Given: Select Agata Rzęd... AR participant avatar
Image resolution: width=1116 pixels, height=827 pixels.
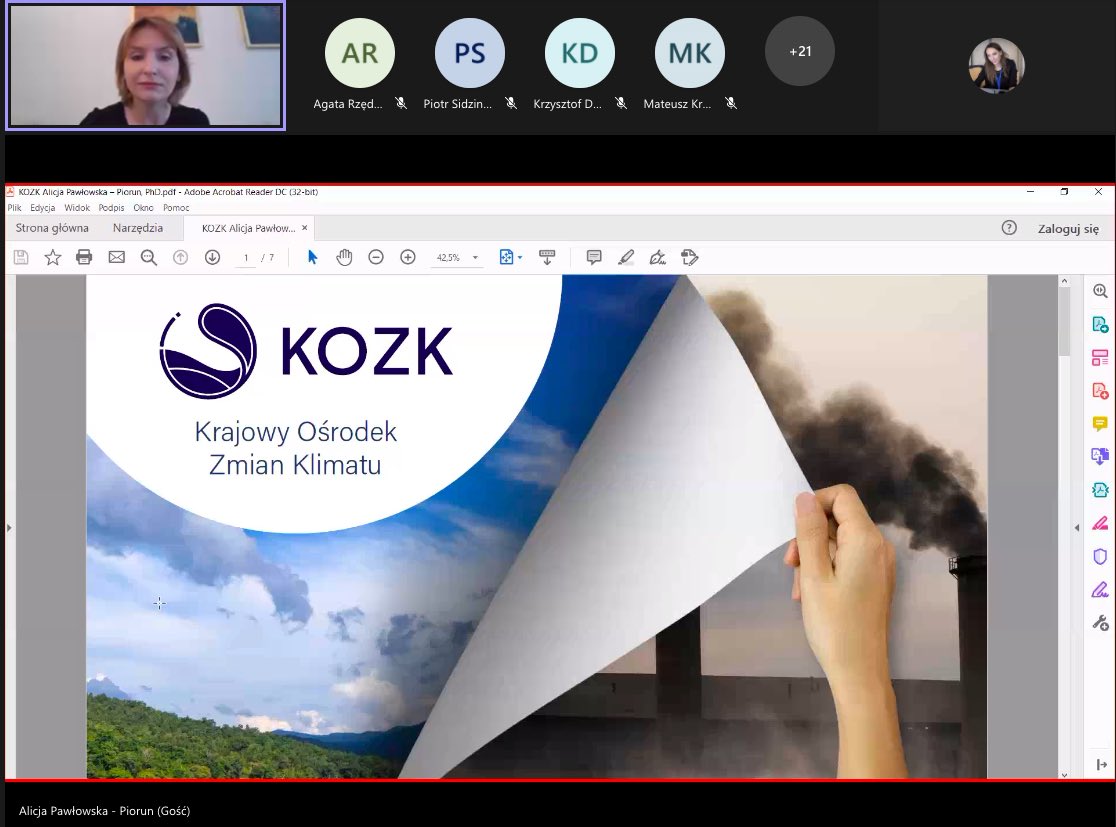Looking at the screenshot, I should [x=359, y=53].
